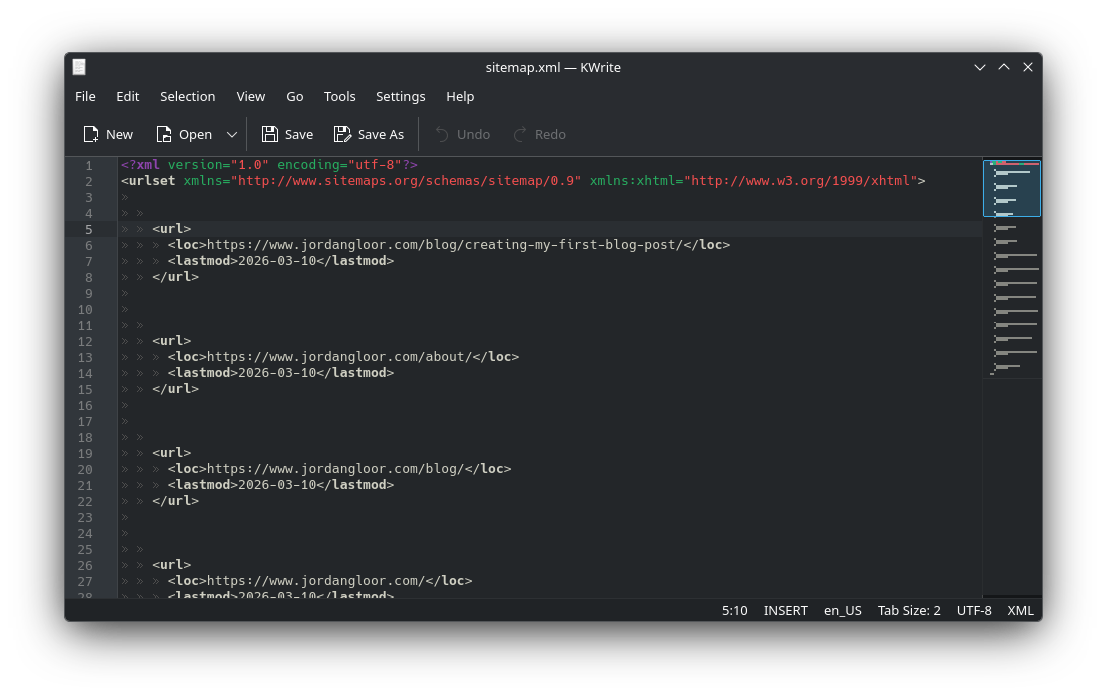1107x698 pixels.
Task: Click the minimap scrollbar viewport
Action: point(1012,188)
